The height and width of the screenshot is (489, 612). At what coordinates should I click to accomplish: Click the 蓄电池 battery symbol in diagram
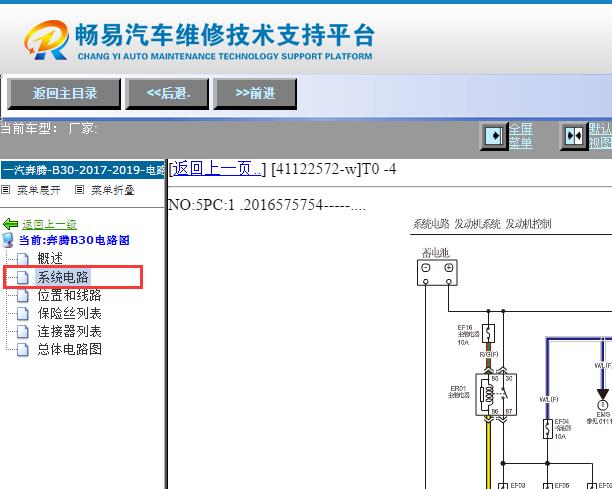pos(437,272)
